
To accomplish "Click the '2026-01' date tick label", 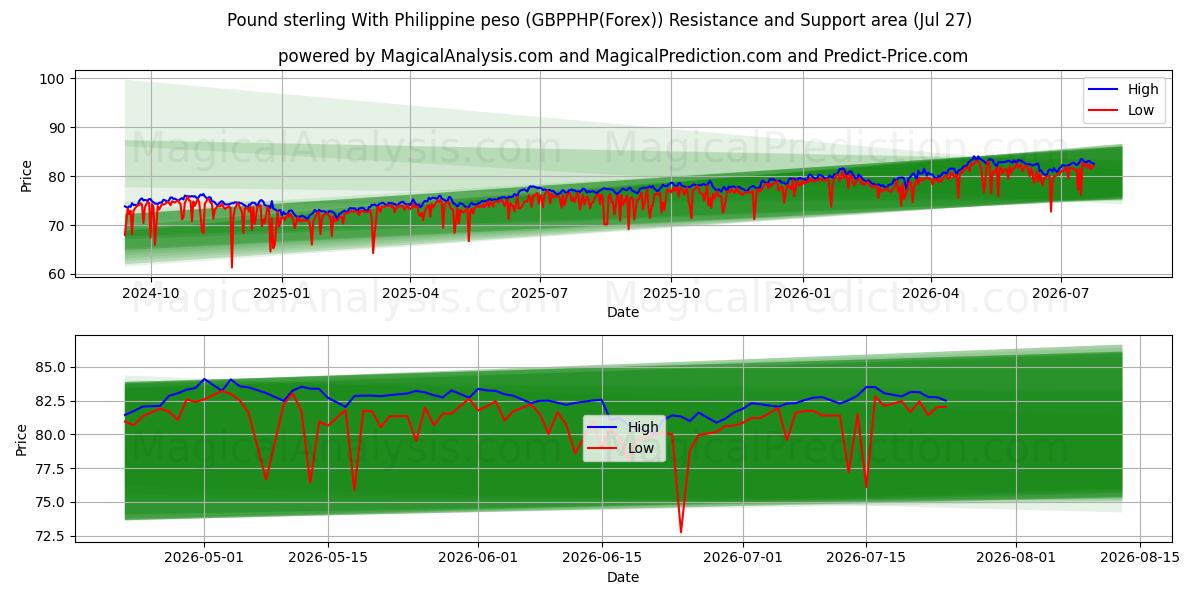I will pyautogui.click(x=802, y=294).
